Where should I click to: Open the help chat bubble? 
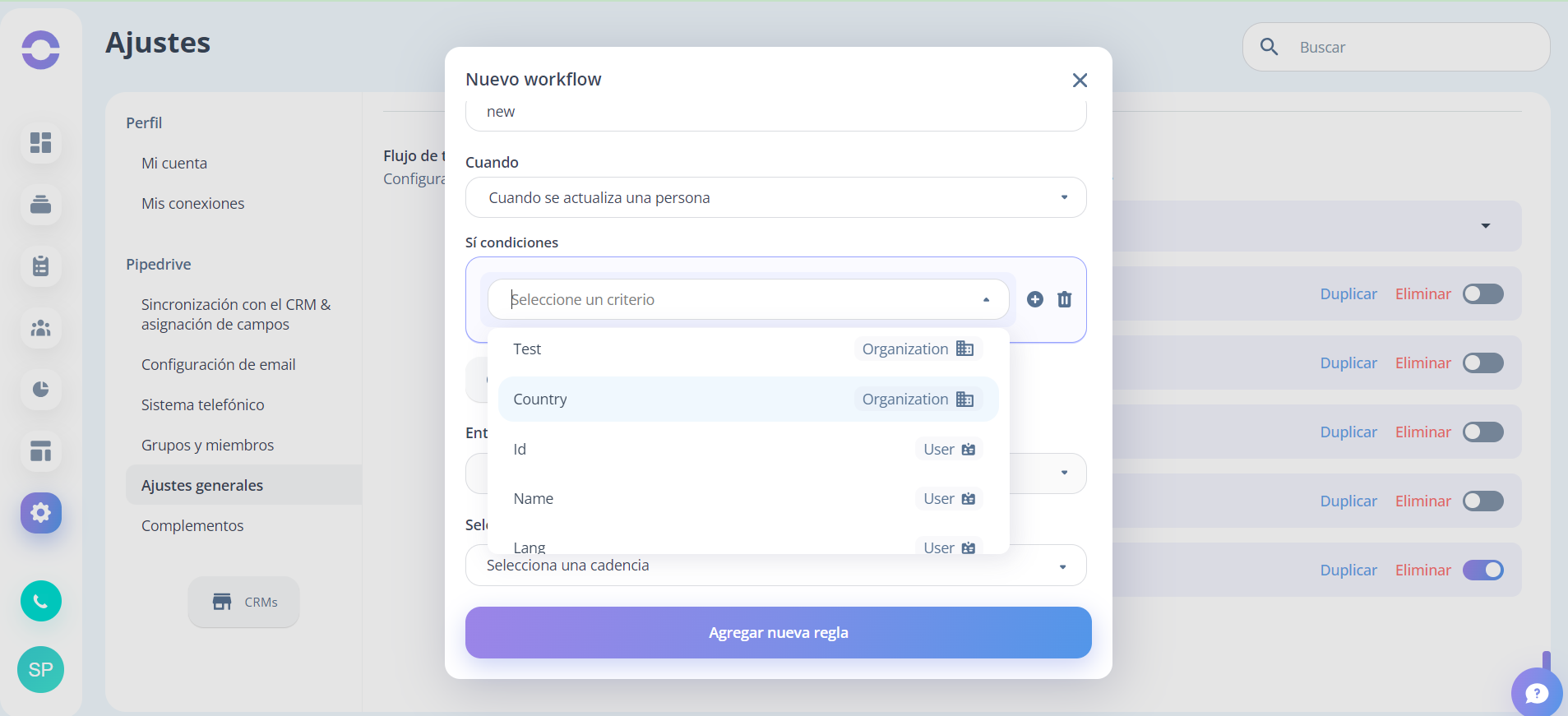point(1537,693)
